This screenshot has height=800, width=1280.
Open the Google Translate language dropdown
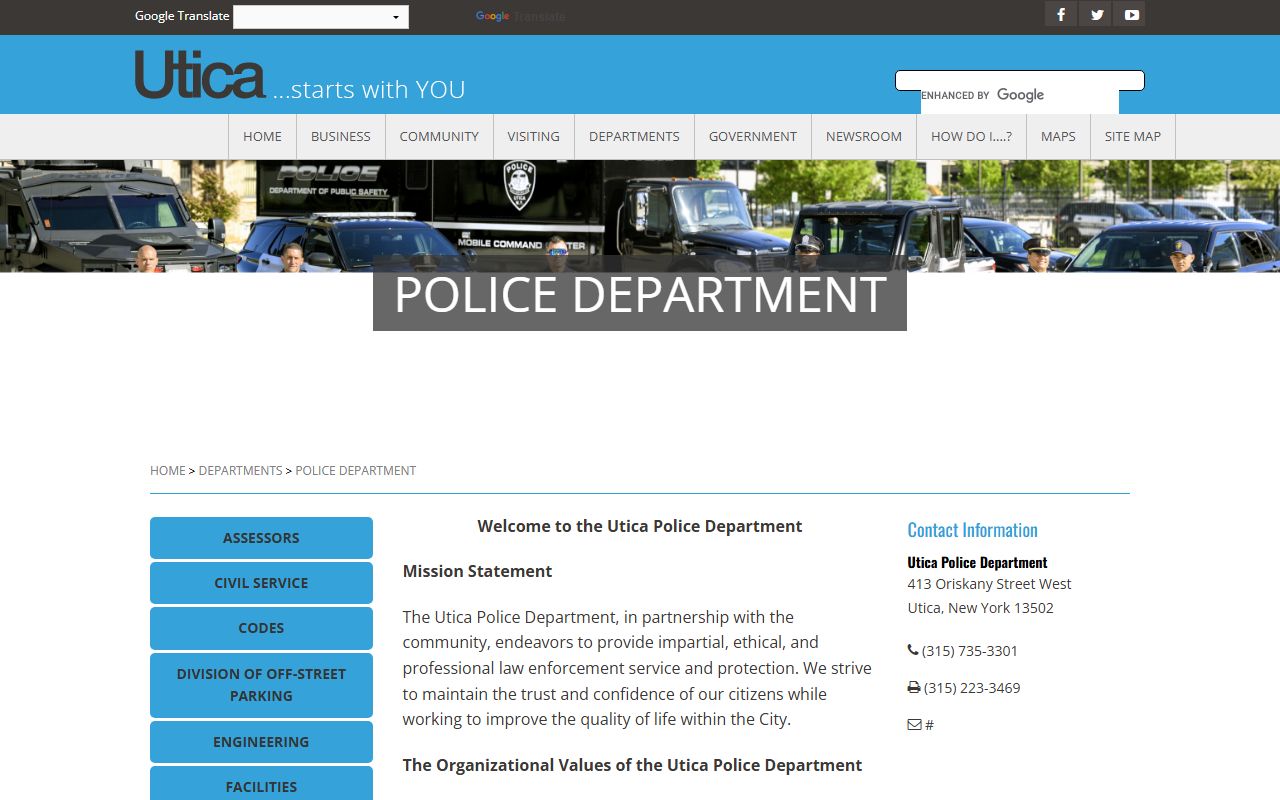coord(321,16)
